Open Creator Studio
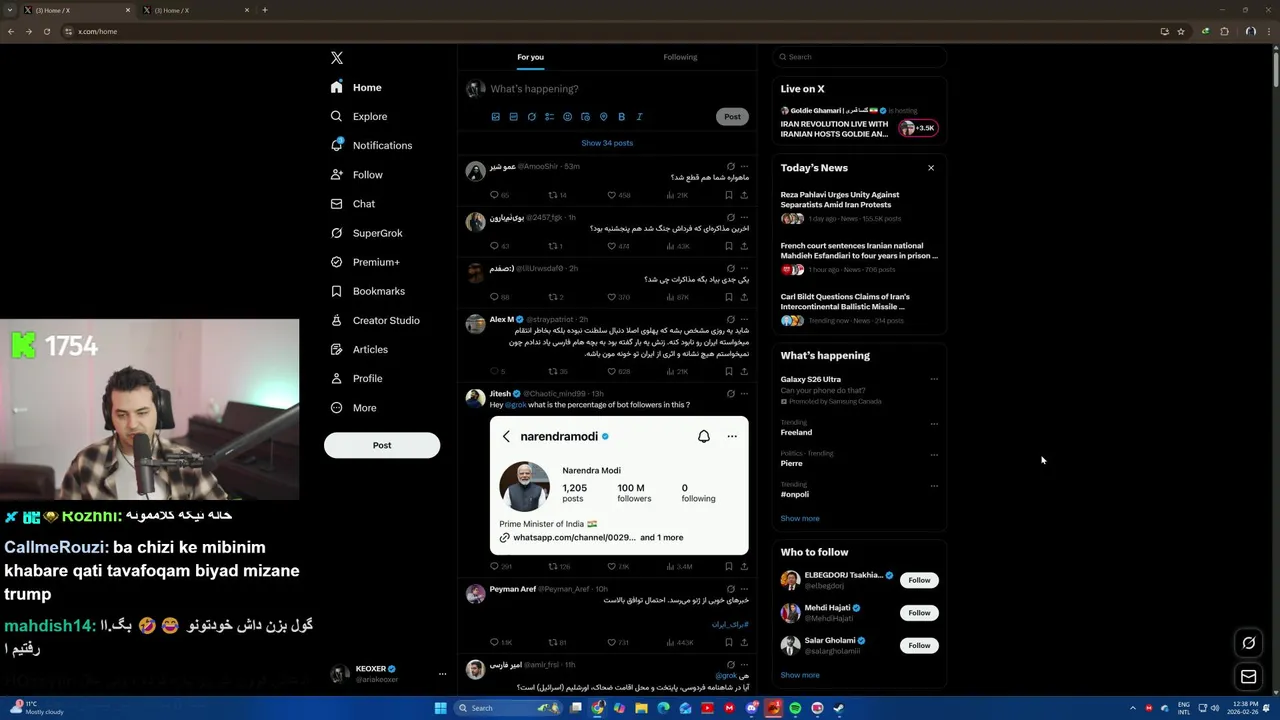1280x720 pixels. point(375,320)
